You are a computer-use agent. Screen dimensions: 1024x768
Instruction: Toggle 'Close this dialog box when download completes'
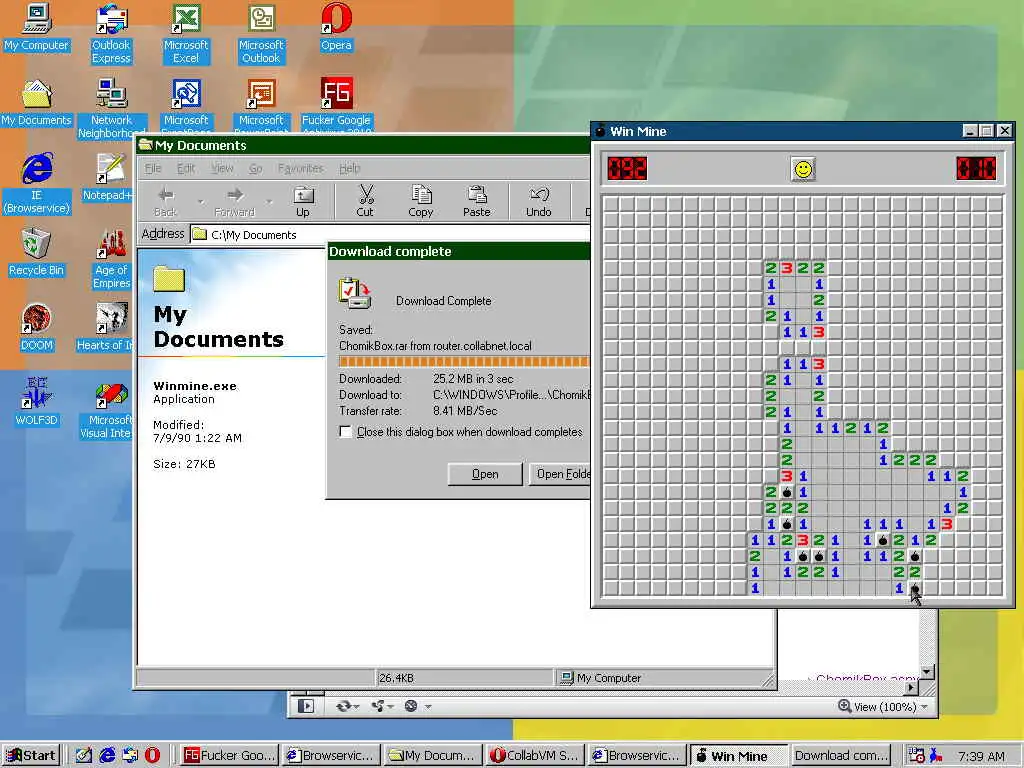tap(345, 432)
